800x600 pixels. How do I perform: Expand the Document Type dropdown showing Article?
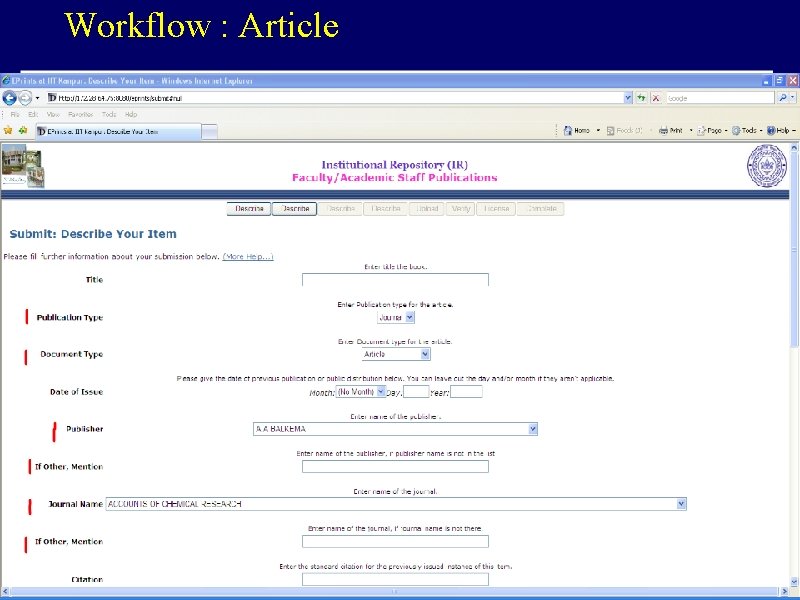[396, 353]
